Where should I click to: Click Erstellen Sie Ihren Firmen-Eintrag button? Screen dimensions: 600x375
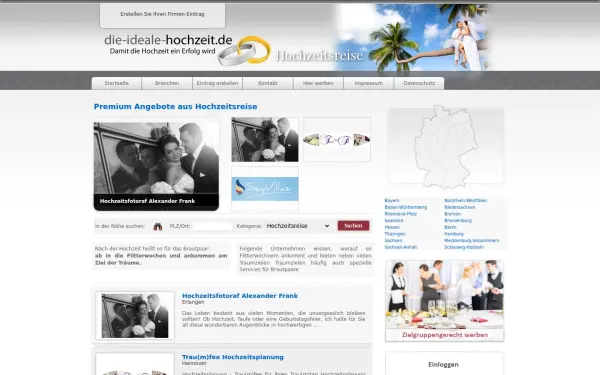coord(162,15)
